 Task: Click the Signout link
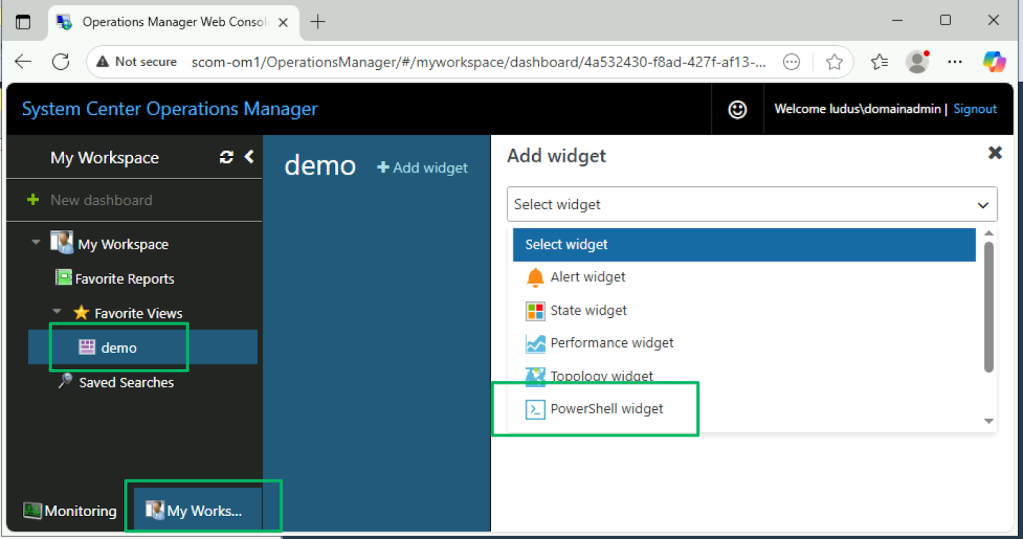coord(975,109)
